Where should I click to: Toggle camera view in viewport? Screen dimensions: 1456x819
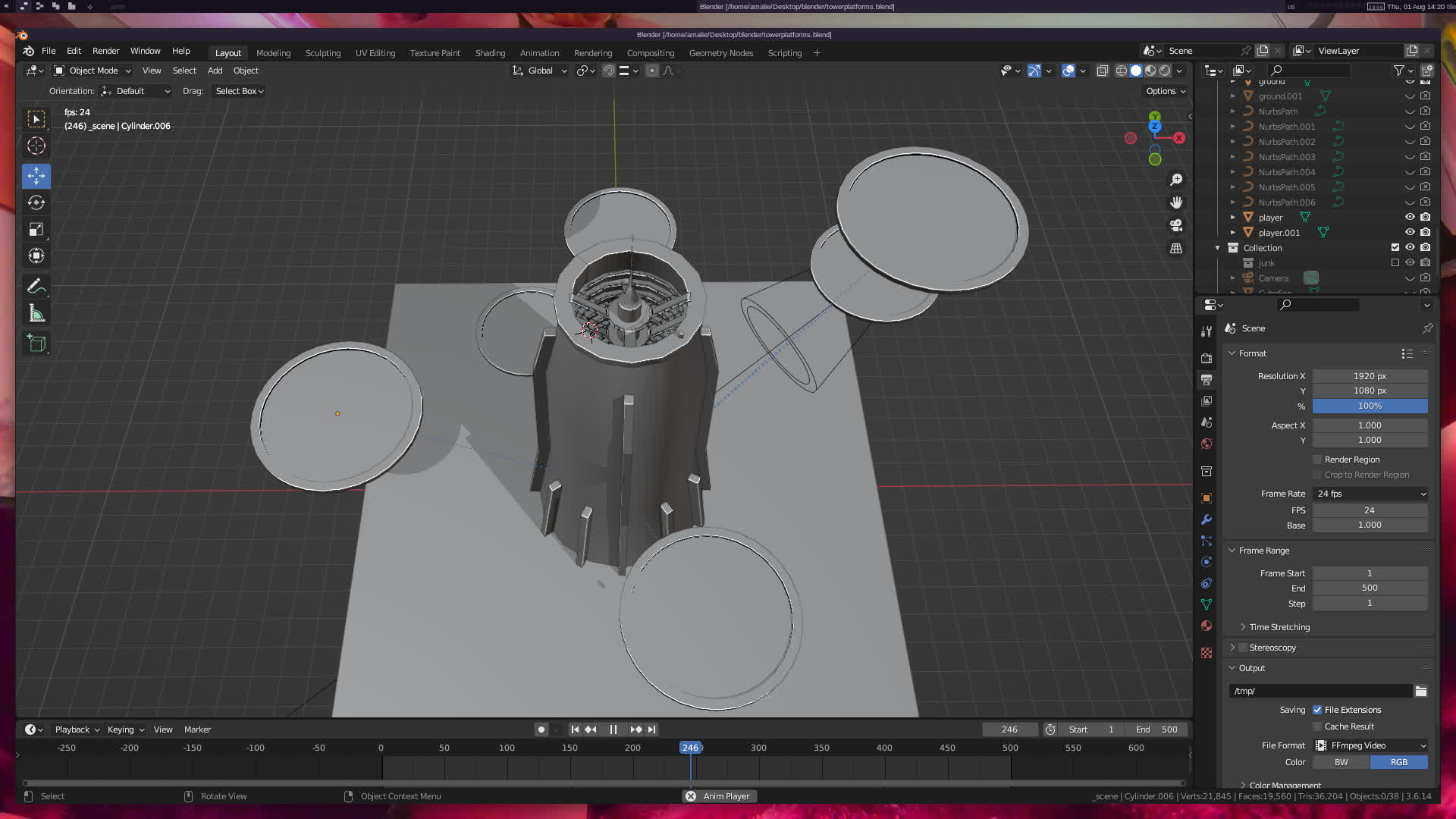(x=1176, y=225)
